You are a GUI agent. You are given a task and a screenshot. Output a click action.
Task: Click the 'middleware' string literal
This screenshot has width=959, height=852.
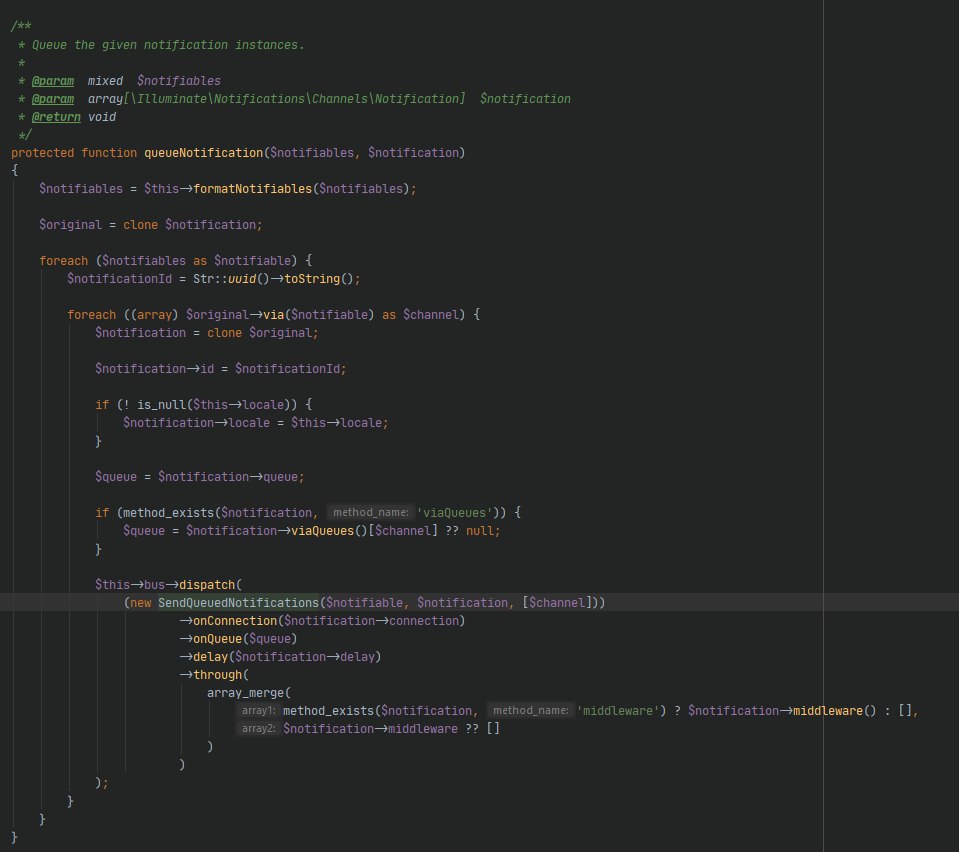click(x=618, y=711)
